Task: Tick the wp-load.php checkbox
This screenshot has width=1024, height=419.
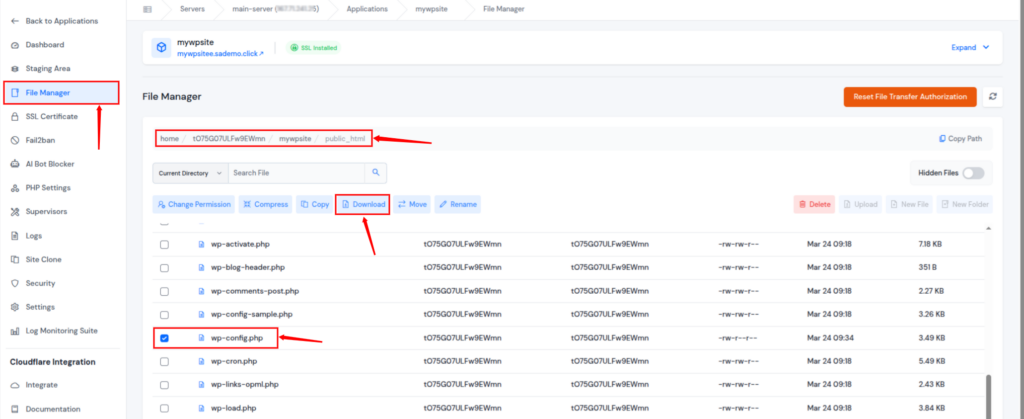Action: (x=165, y=408)
